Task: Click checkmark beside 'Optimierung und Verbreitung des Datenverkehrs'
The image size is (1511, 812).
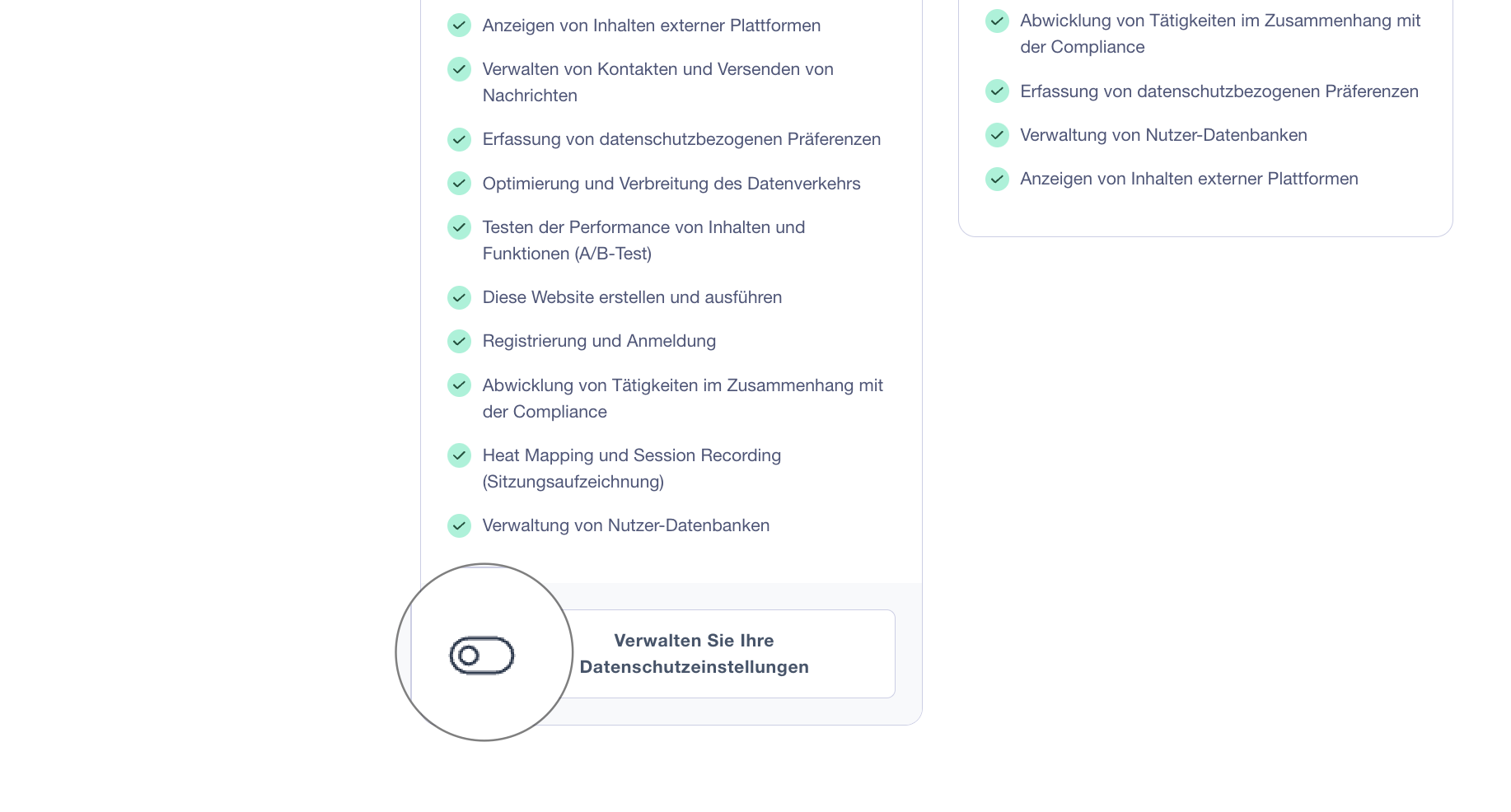Action: [459, 184]
